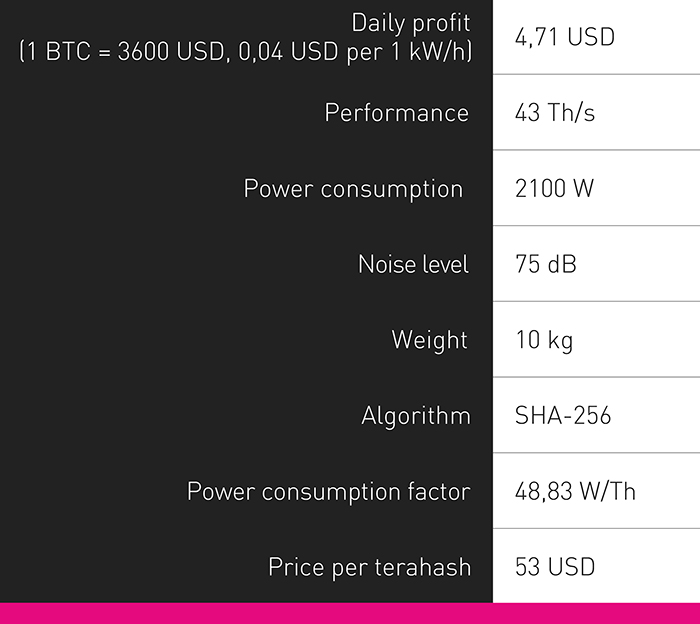
Task: Click the number 43 in Performance row
Action: [527, 113]
